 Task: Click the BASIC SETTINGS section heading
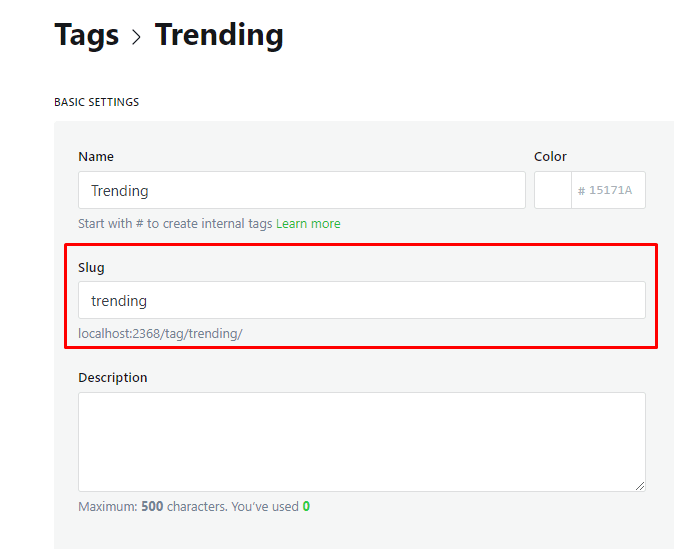(97, 102)
